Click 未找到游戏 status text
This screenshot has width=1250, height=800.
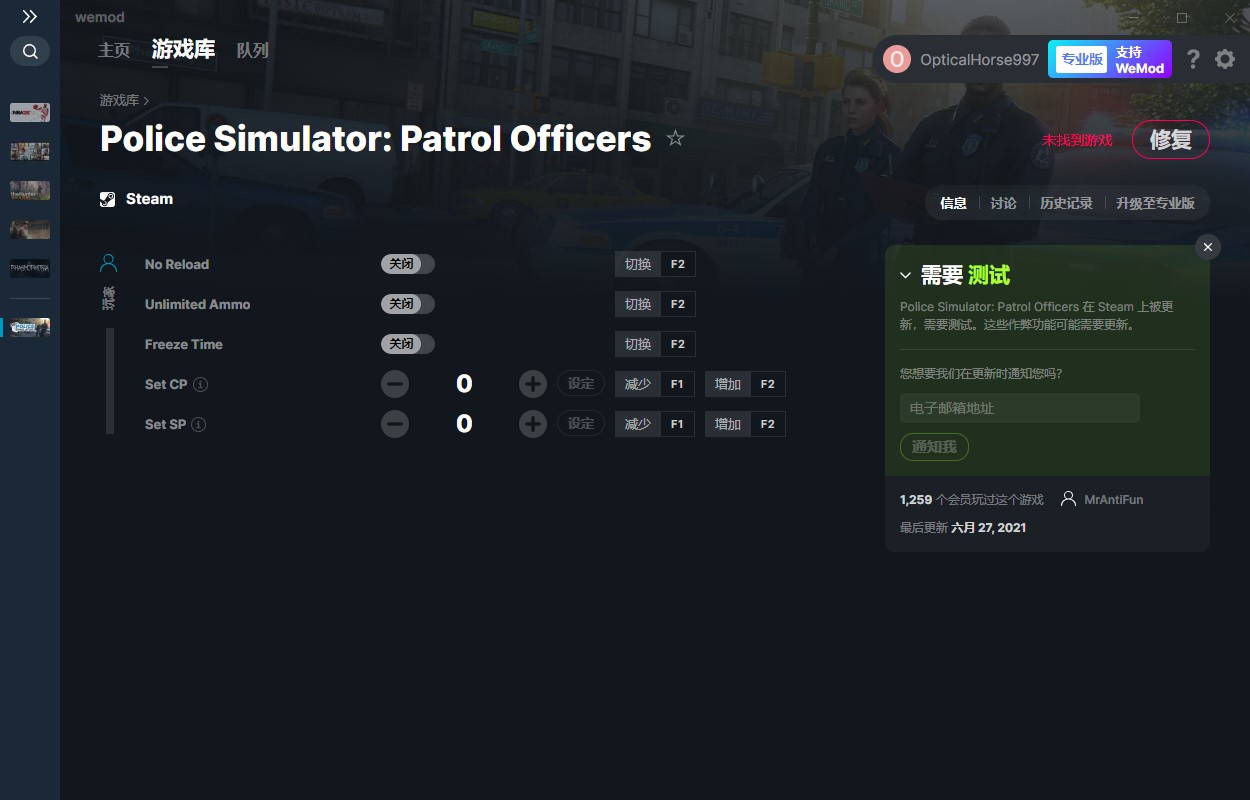[1077, 140]
